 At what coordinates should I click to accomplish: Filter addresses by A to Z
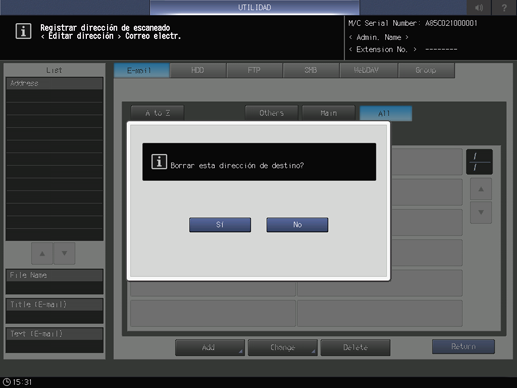[157, 113]
